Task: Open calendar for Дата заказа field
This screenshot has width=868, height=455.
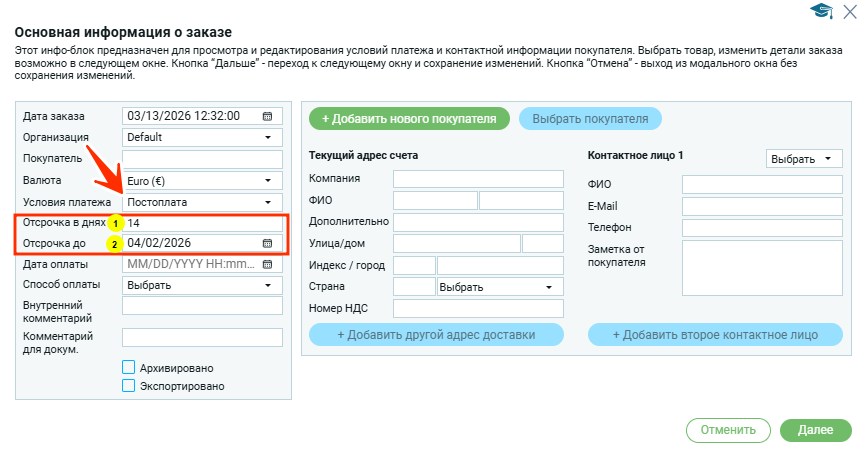Action: click(267, 116)
